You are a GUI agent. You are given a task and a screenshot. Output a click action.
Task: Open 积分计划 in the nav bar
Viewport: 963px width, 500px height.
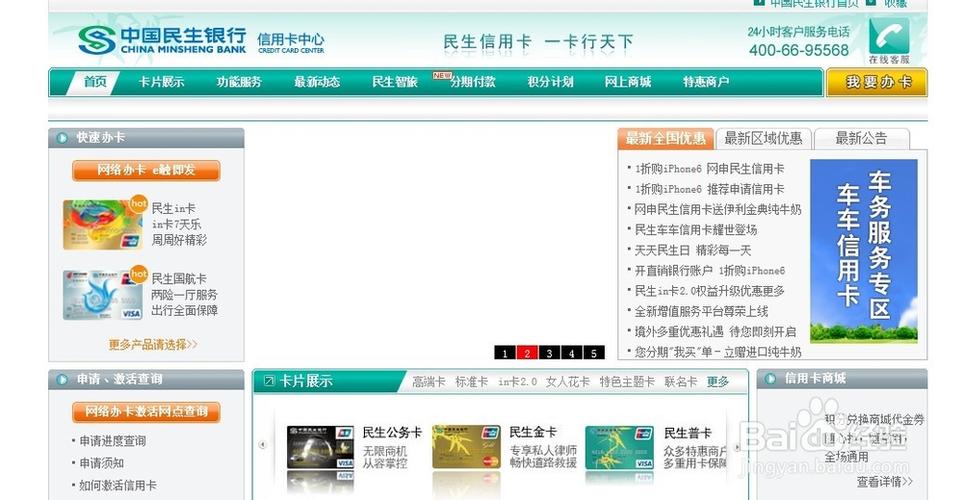point(550,82)
